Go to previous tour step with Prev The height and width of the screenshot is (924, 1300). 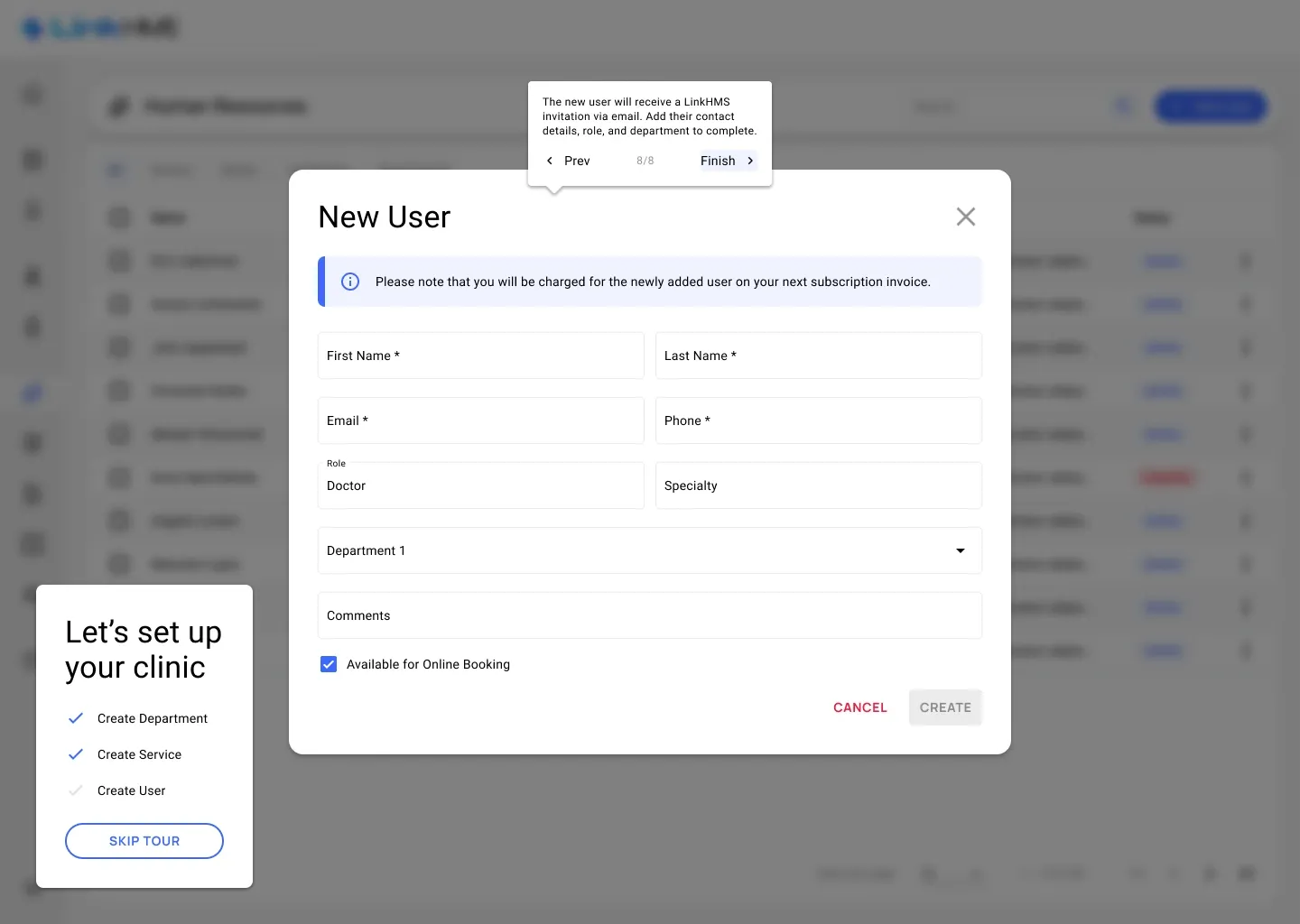tap(568, 161)
